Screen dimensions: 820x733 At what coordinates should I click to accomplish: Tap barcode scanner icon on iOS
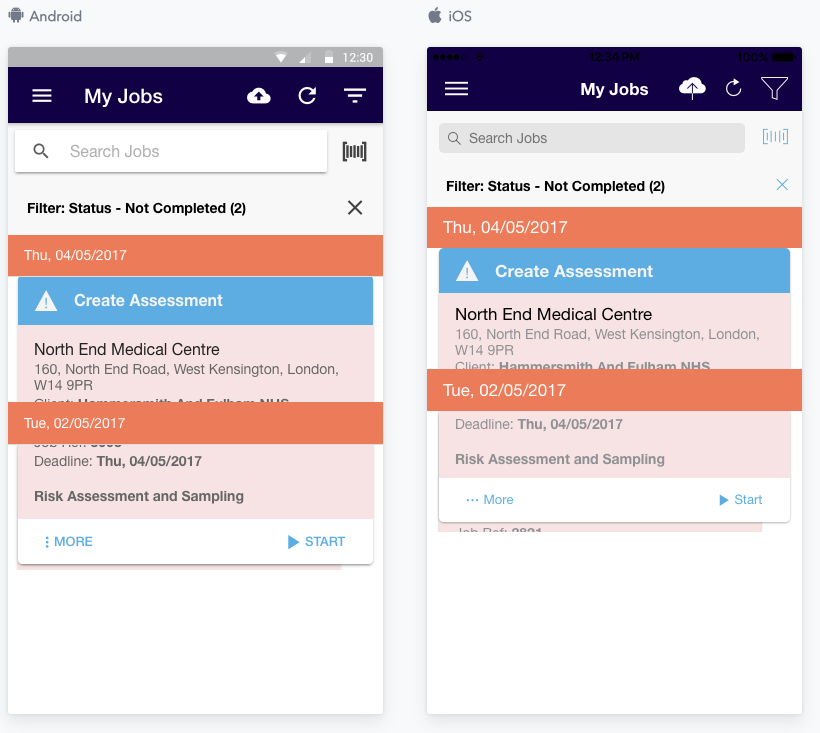tap(775, 137)
